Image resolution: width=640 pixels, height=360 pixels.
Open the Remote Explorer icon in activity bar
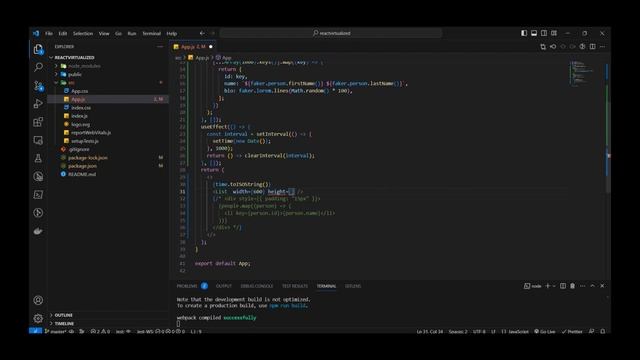point(38,140)
